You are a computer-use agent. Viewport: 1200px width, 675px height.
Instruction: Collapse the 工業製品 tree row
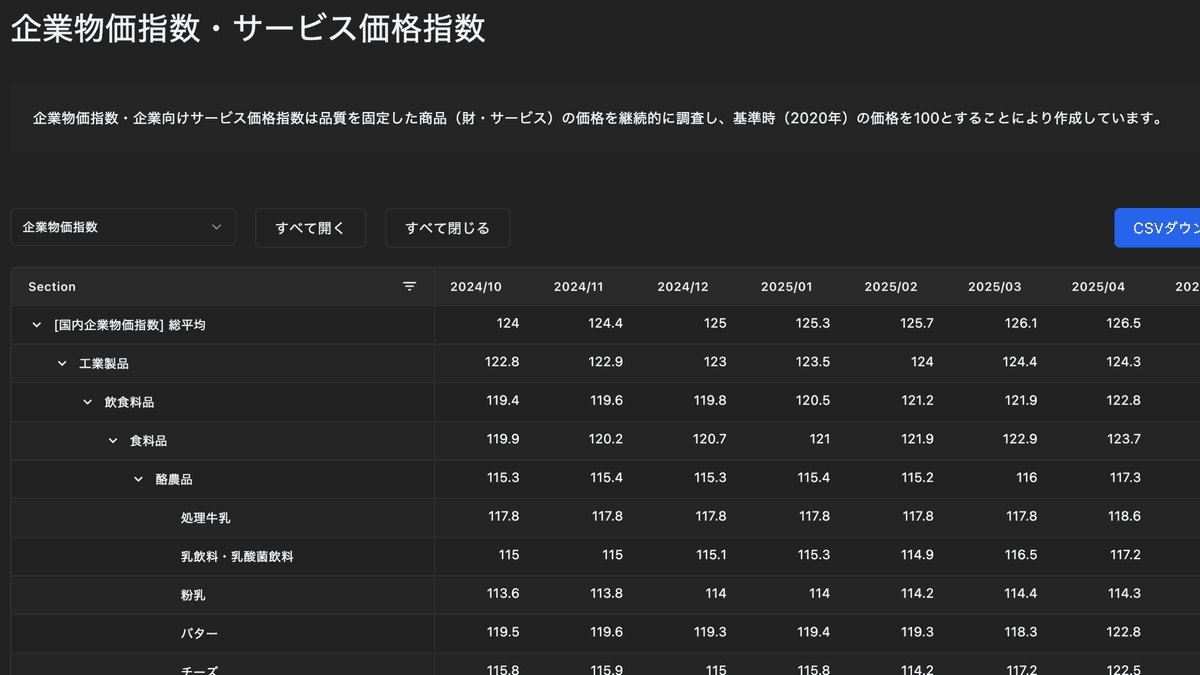62,364
